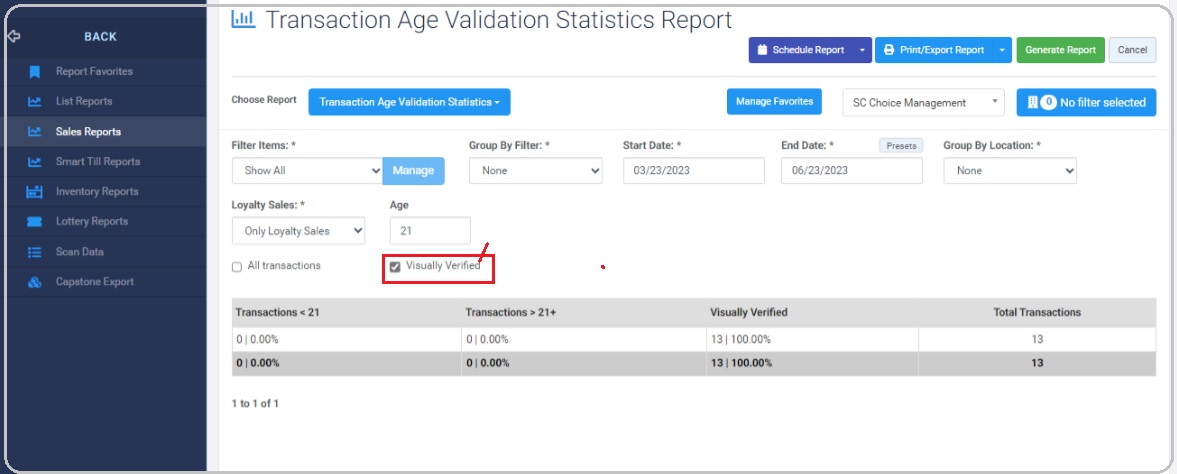1177x474 pixels.
Task: Click the List Reports chart icon
Action: pos(34,101)
